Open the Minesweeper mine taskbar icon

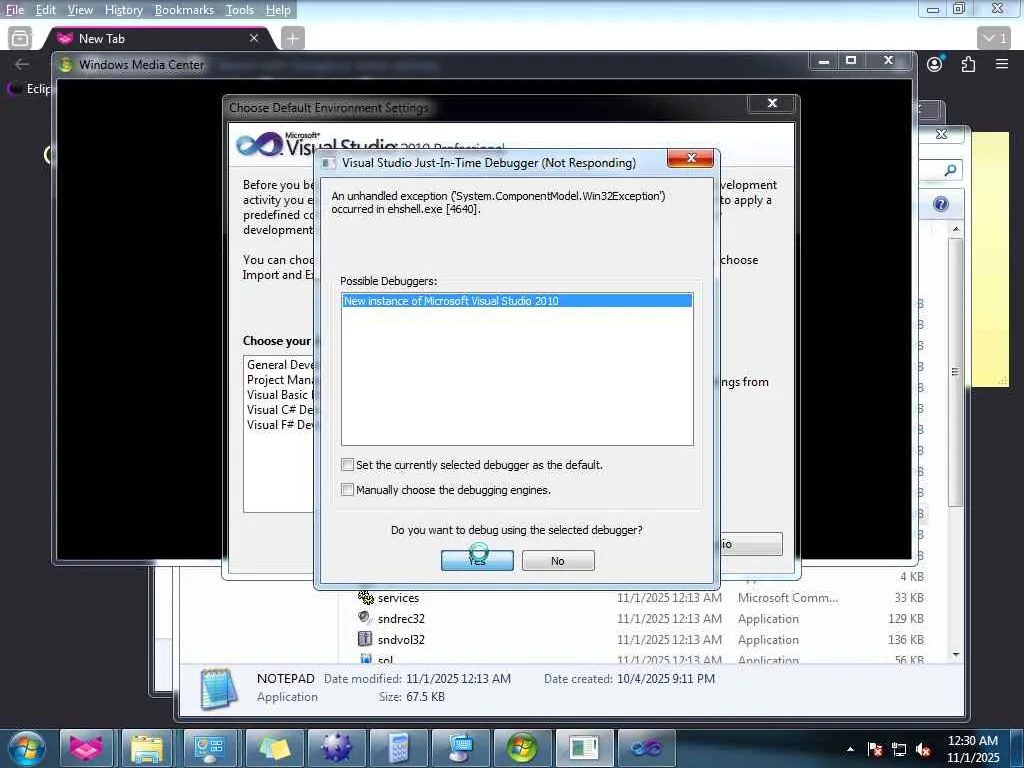336,748
